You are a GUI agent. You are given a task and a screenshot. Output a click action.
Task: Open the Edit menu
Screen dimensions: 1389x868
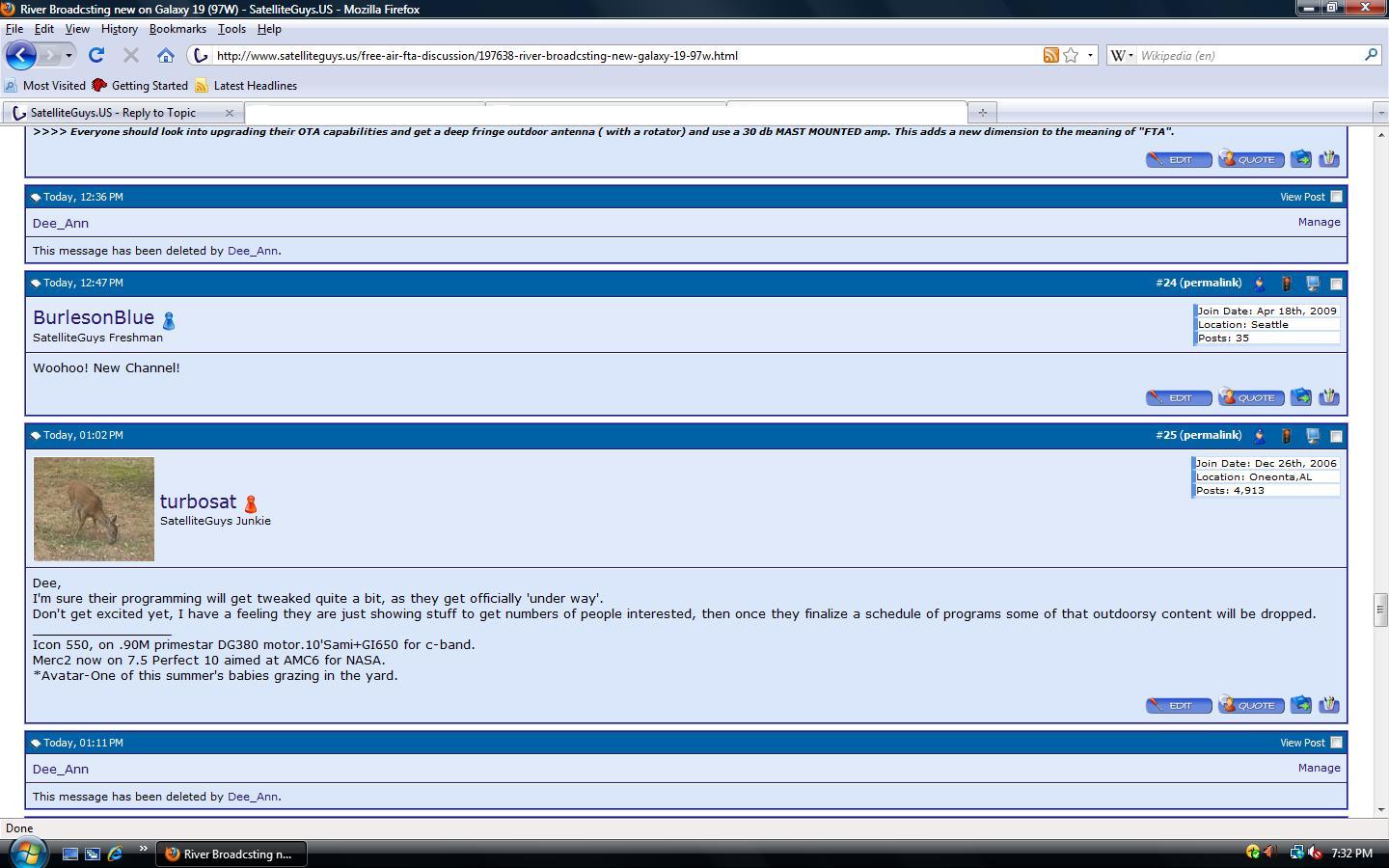(x=44, y=29)
